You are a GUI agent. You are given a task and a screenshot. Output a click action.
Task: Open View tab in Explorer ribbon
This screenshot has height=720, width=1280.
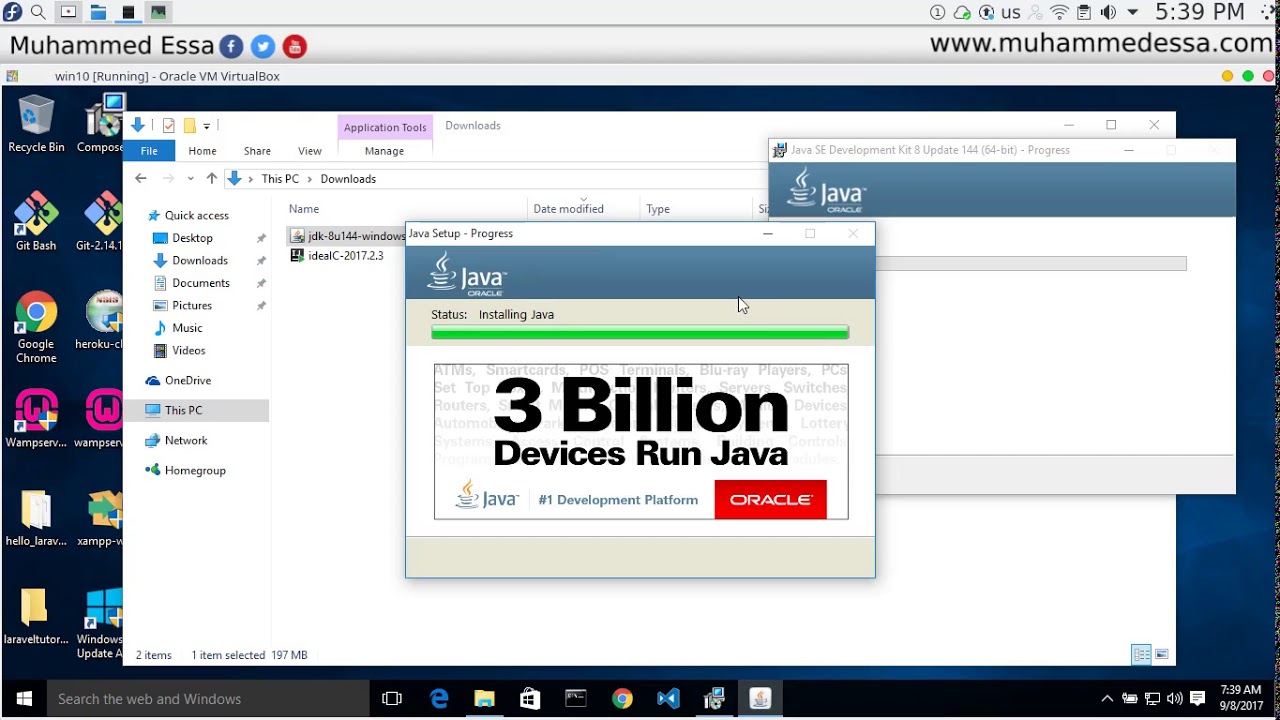(310, 151)
